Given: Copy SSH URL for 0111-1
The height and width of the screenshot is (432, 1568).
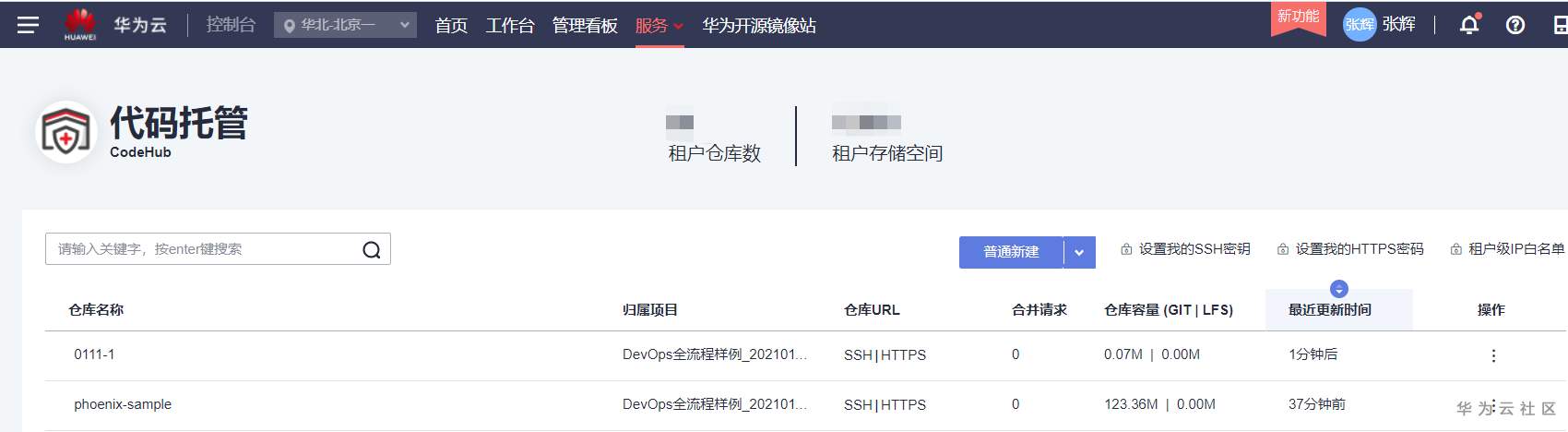Looking at the screenshot, I should [858, 355].
